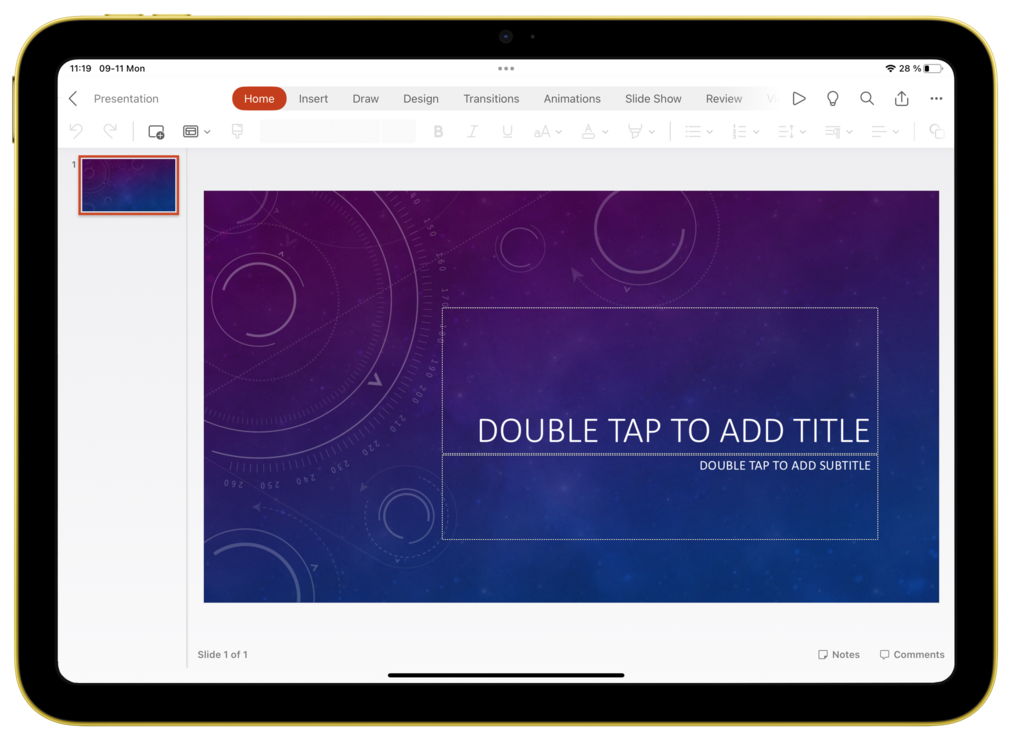Open the Notes pane
The height and width of the screenshot is (742, 1014).
838,655
